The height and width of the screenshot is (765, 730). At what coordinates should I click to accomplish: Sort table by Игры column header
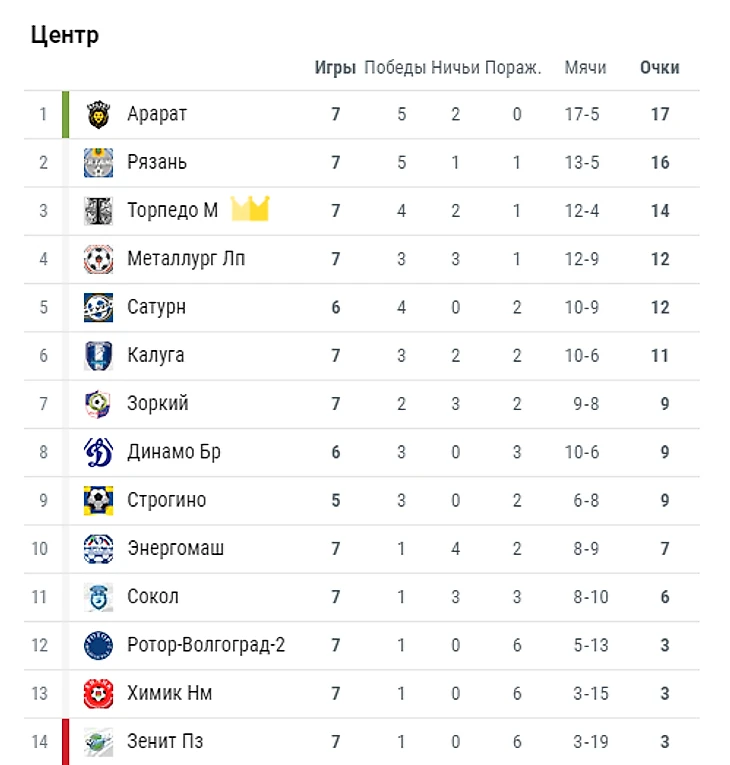335,68
